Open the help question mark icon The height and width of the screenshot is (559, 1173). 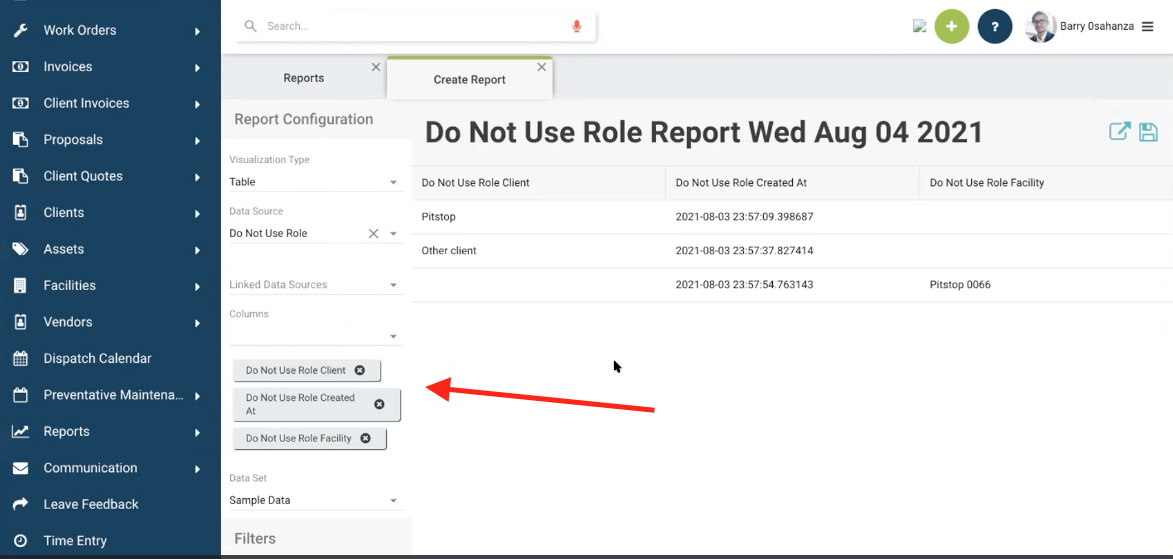click(994, 27)
